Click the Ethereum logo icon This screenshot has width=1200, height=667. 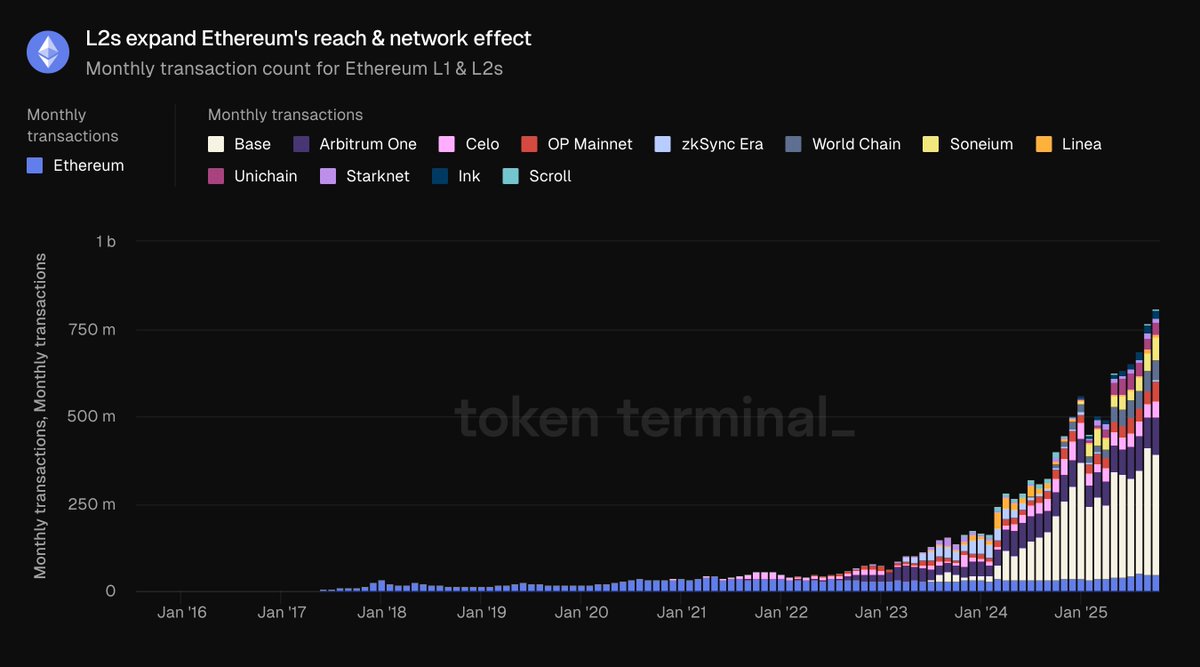tap(48, 52)
